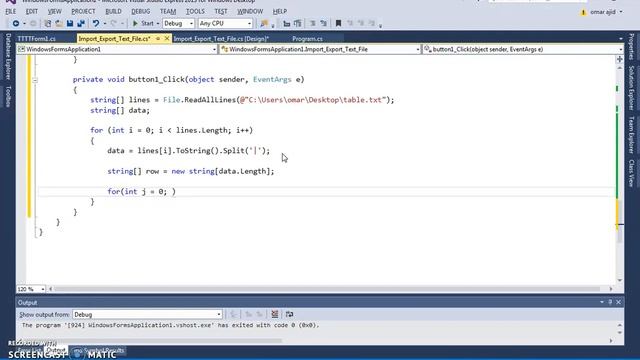640x360 pixels.
Task: Open the EDIT menu
Action: (31, 11)
